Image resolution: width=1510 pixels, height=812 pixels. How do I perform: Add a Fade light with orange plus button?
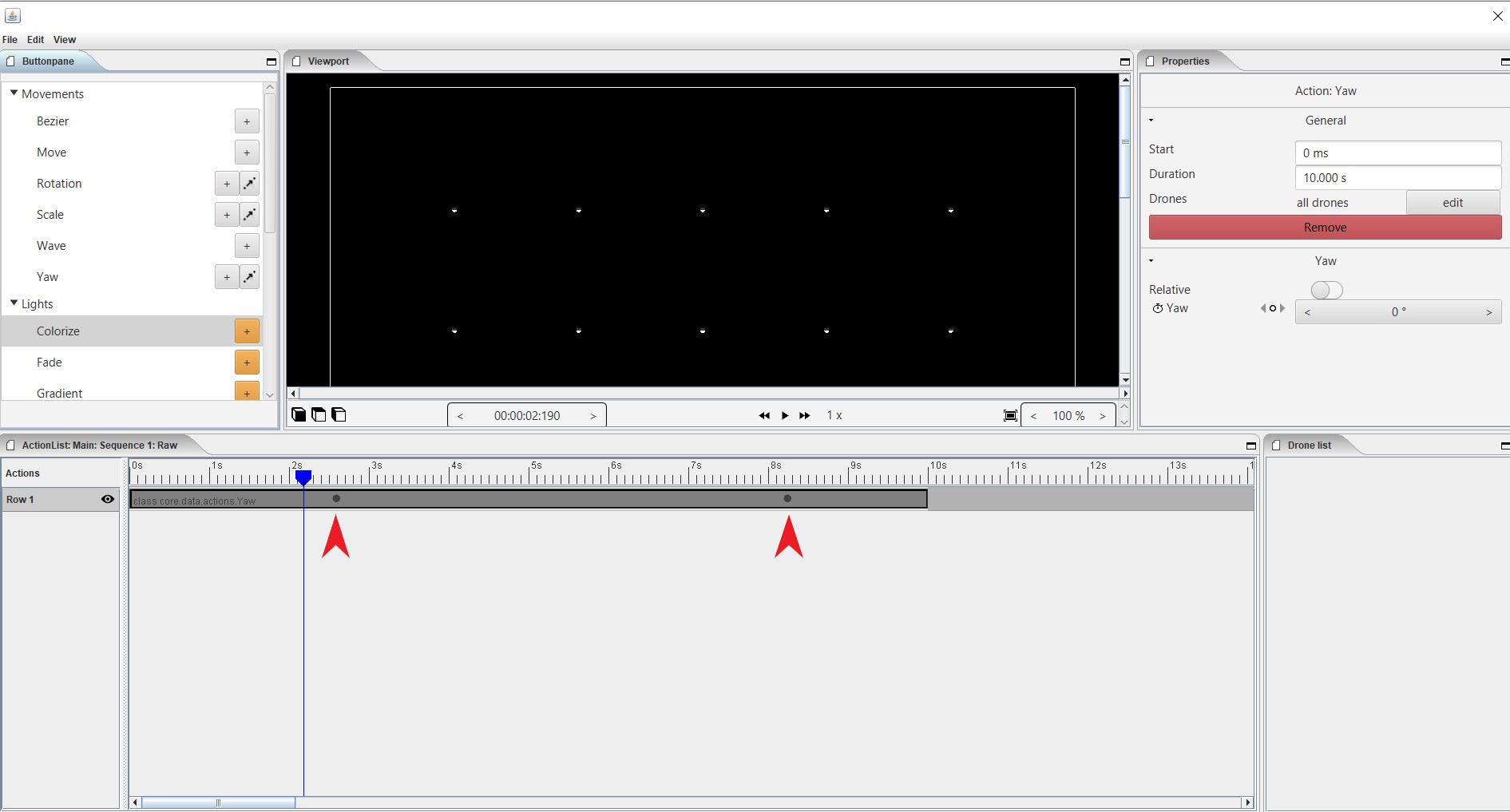click(247, 362)
